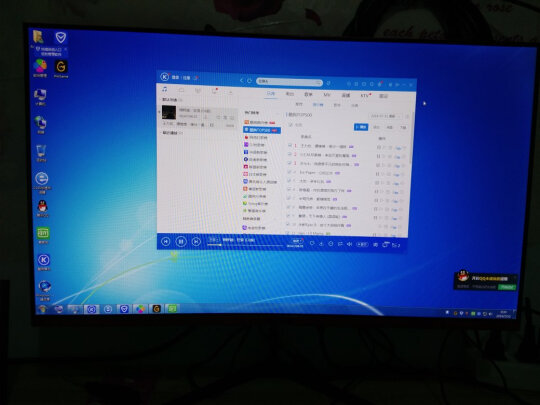Click the G icon in the taskbar
Viewport: 540px width, 405px height.
pyautogui.click(x=156, y=309)
